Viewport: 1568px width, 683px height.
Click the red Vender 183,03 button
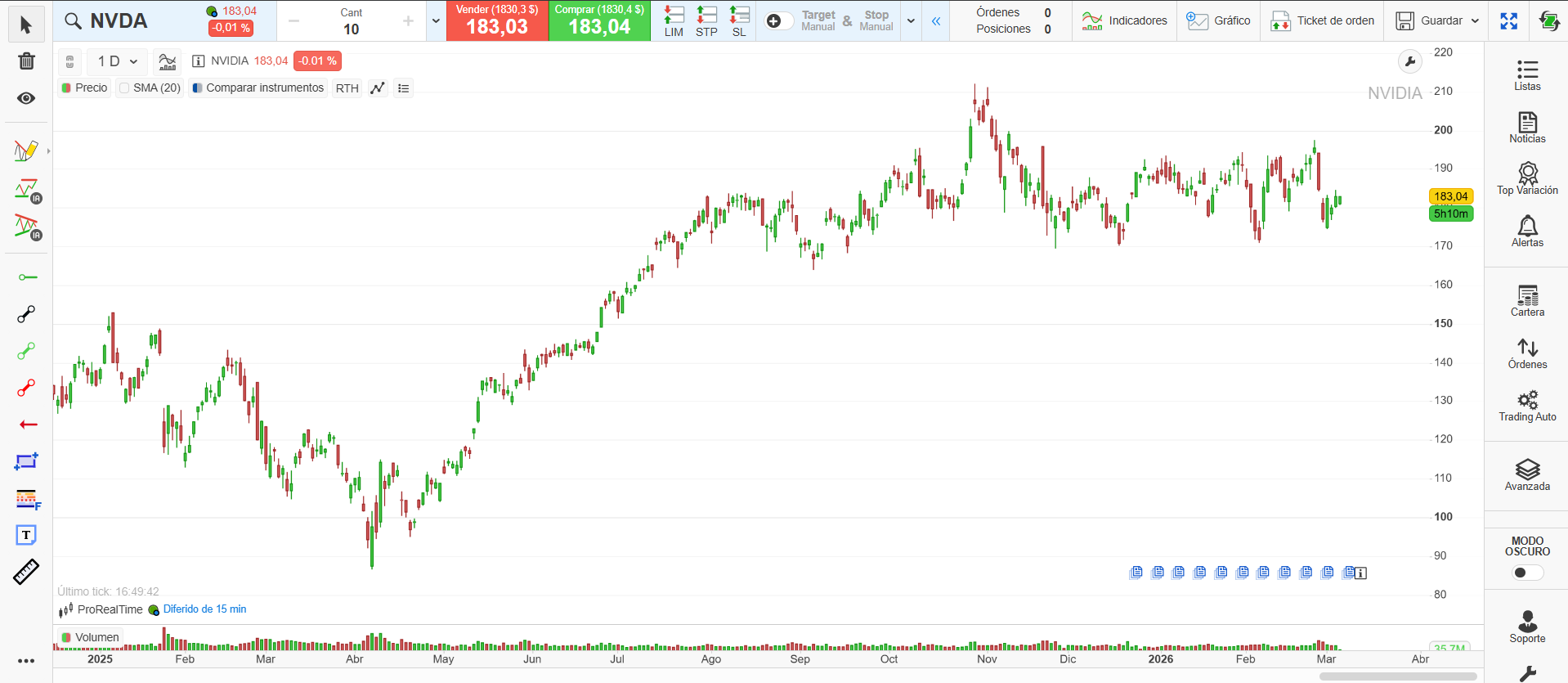point(497,21)
